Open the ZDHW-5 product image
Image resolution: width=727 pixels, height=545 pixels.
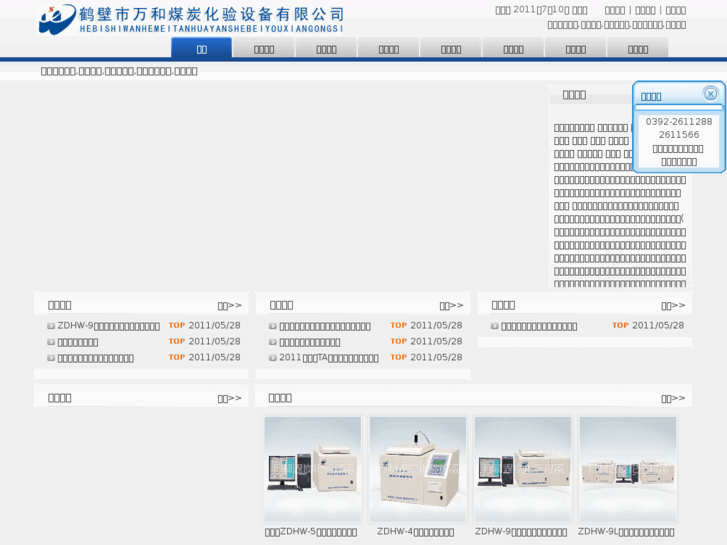tap(312, 468)
